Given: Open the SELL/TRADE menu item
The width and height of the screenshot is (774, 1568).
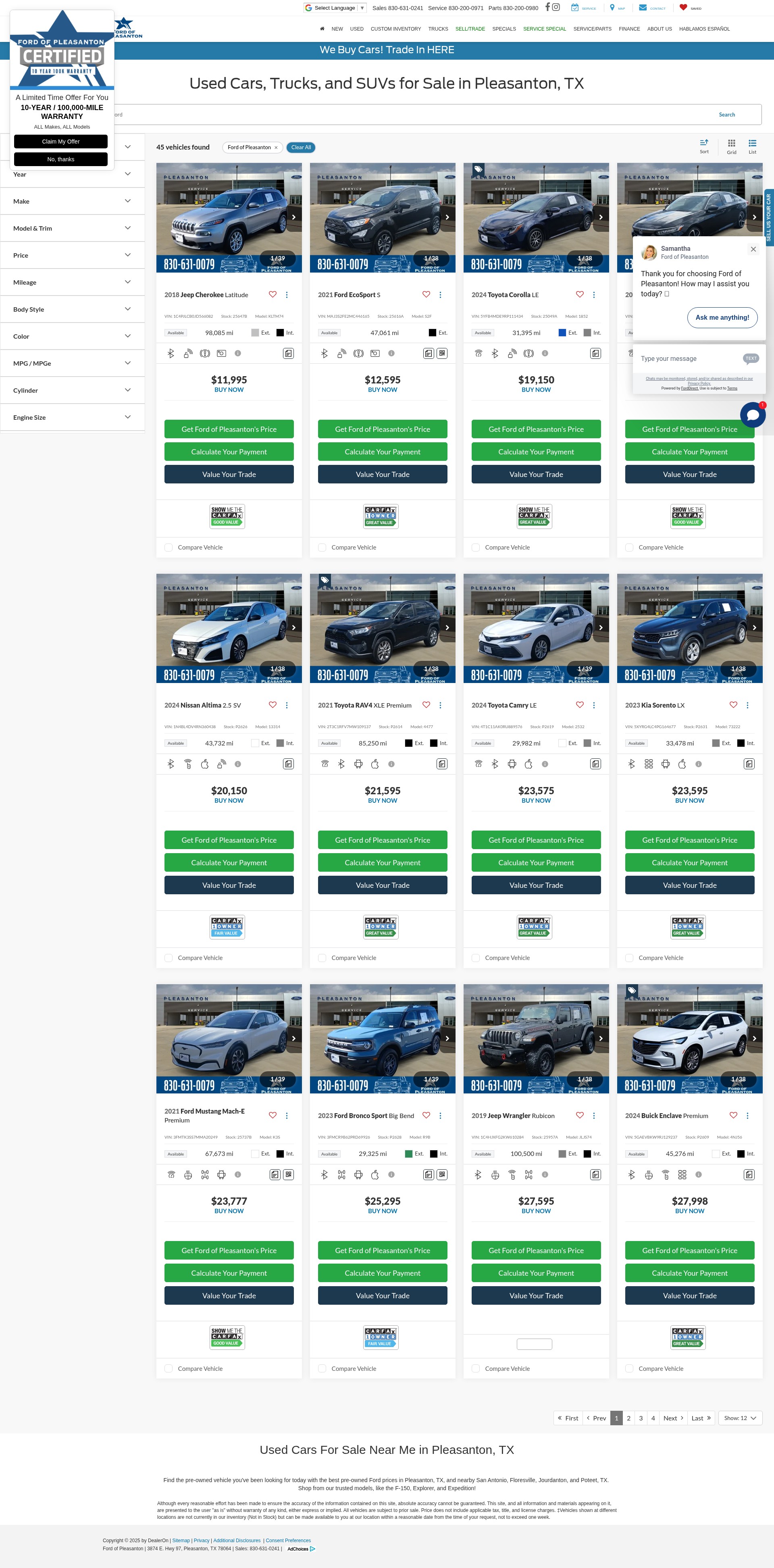Looking at the screenshot, I should pyautogui.click(x=470, y=29).
